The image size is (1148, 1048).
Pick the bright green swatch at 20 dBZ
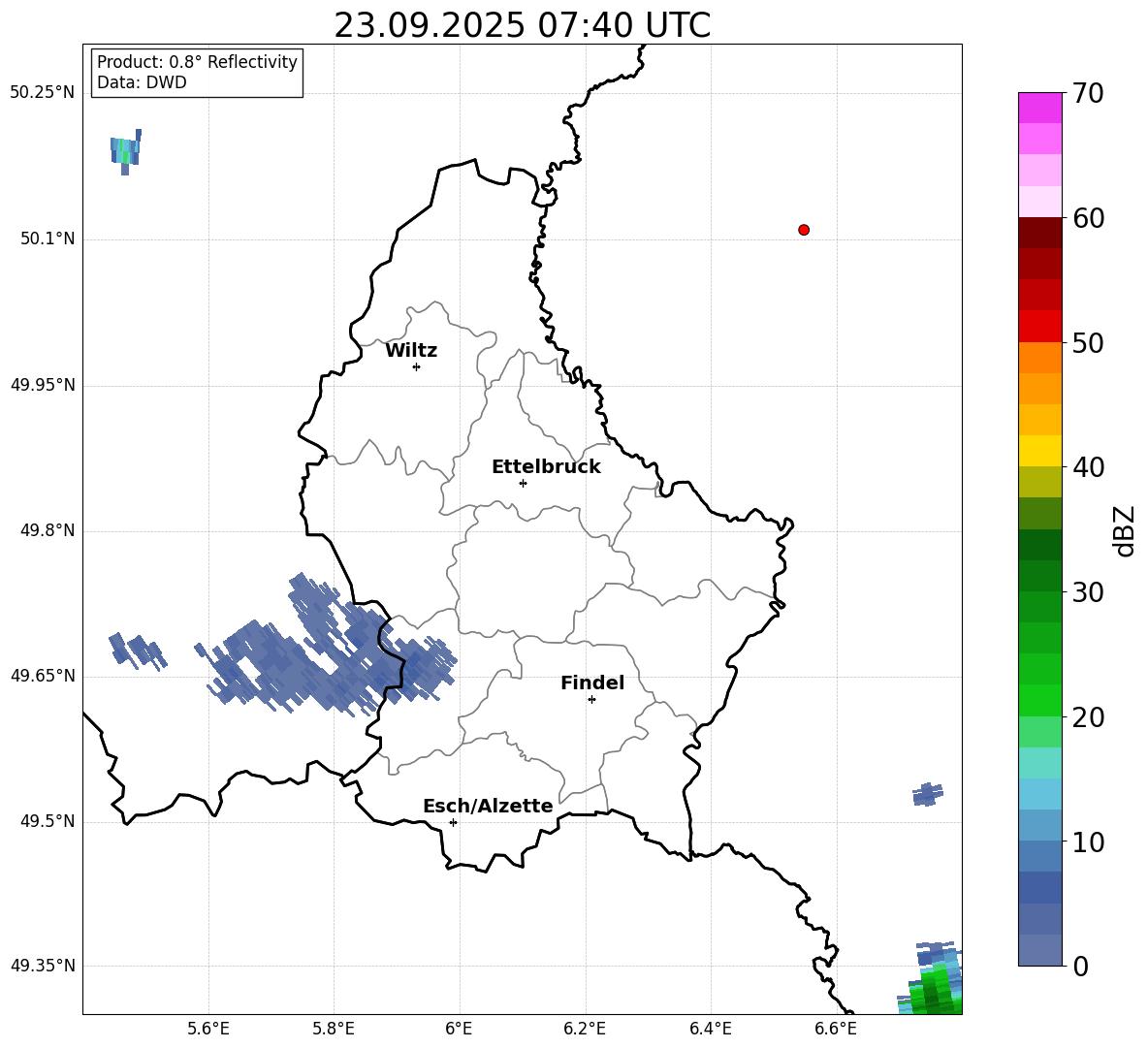tap(1039, 700)
